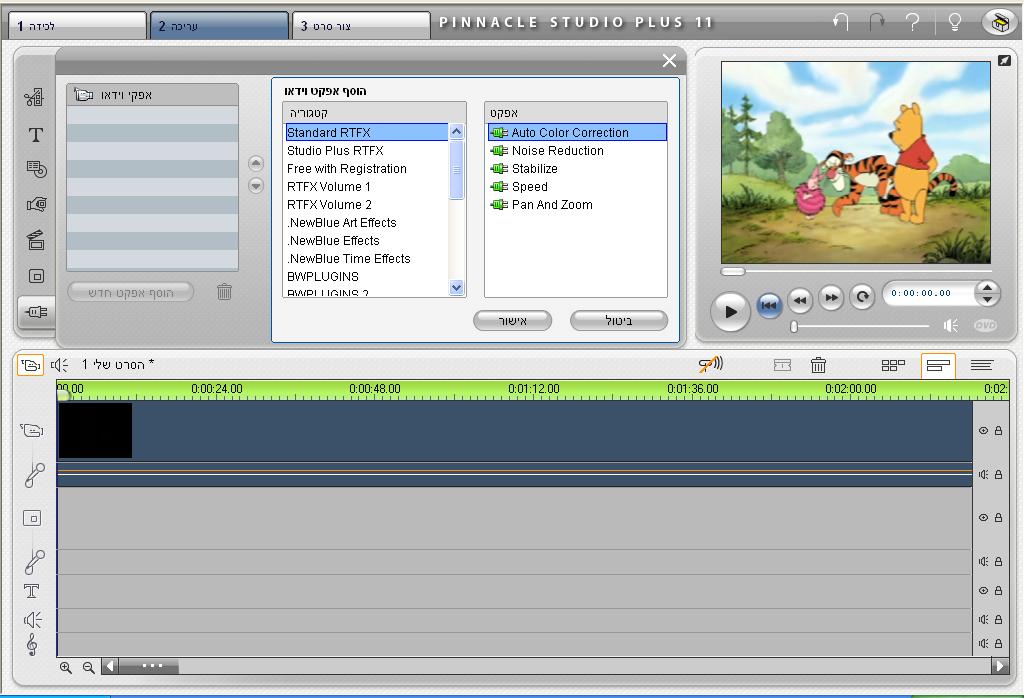The image size is (1024, 698).
Task: Click the overlay track icon on the timeline
Action: pos(32,518)
